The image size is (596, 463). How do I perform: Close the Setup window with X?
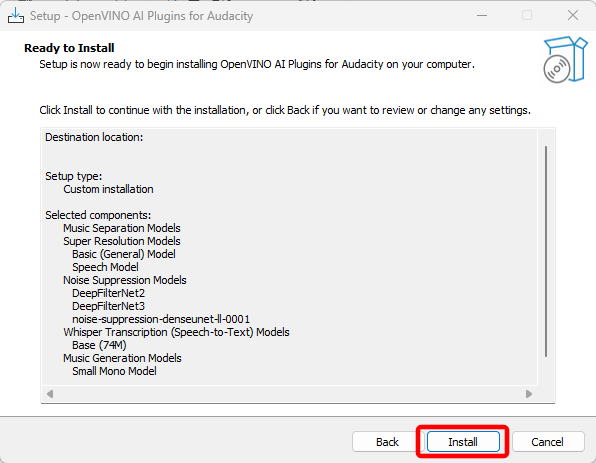[573, 16]
